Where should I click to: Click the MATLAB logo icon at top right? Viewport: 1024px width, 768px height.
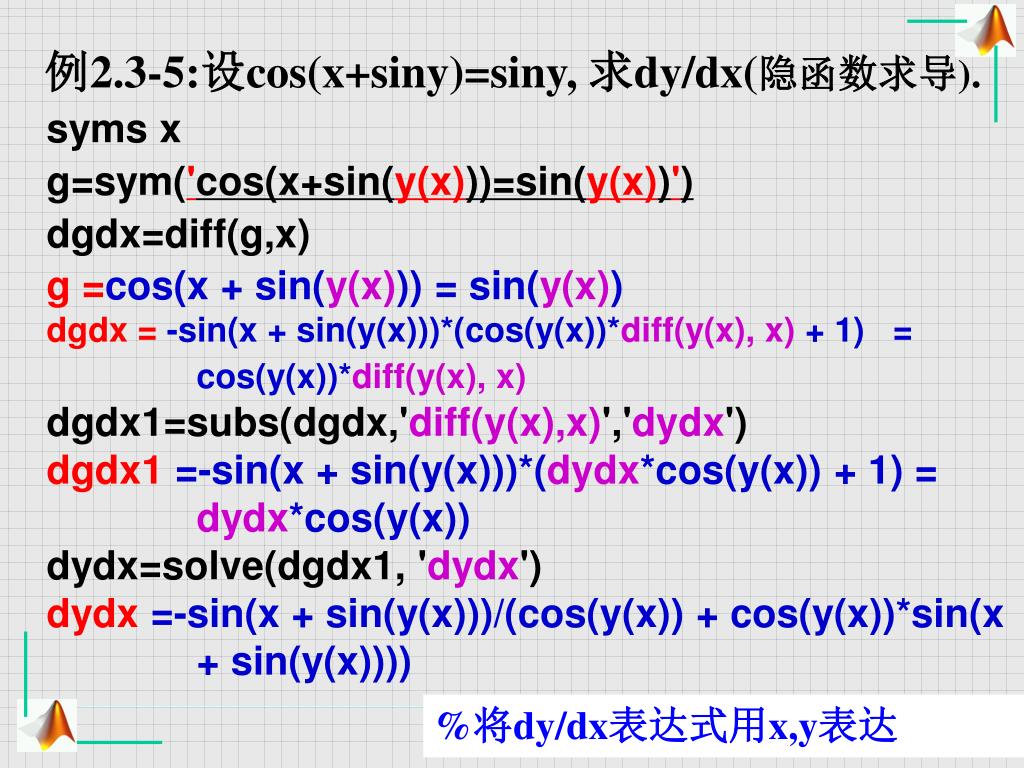(x=985, y=30)
